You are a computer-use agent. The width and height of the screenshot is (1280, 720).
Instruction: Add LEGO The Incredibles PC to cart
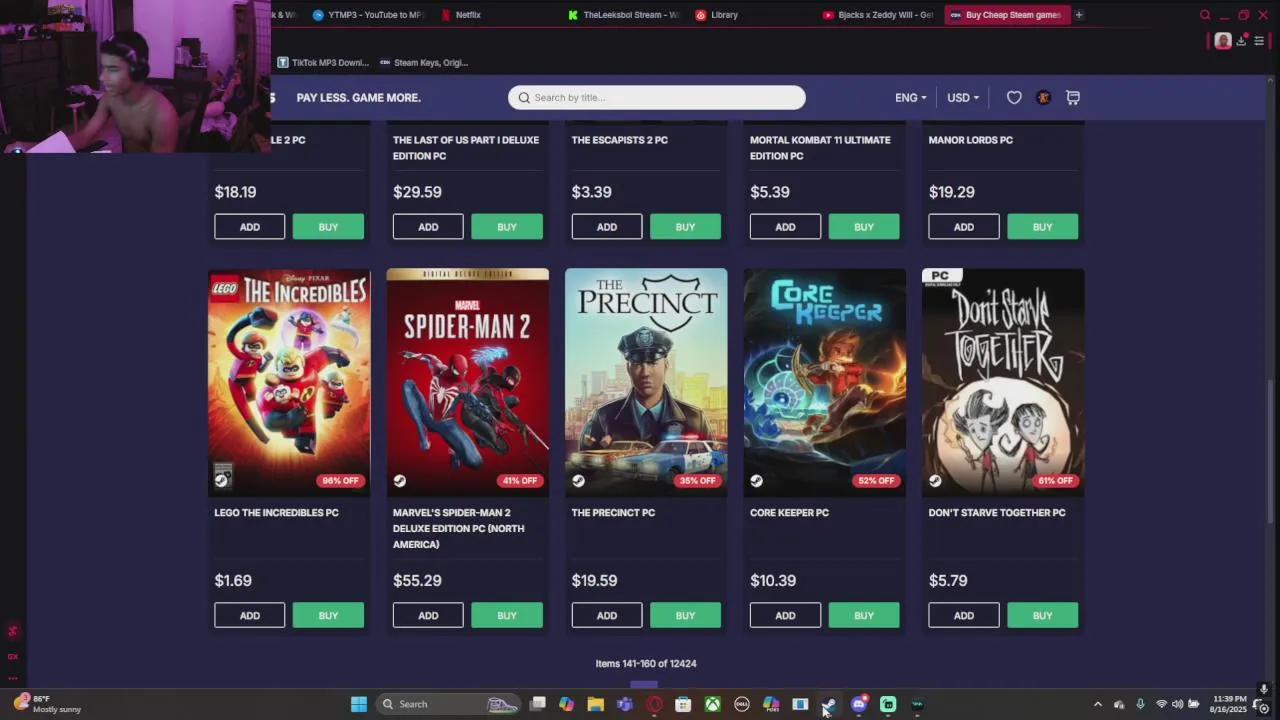click(x=249, y=615)
